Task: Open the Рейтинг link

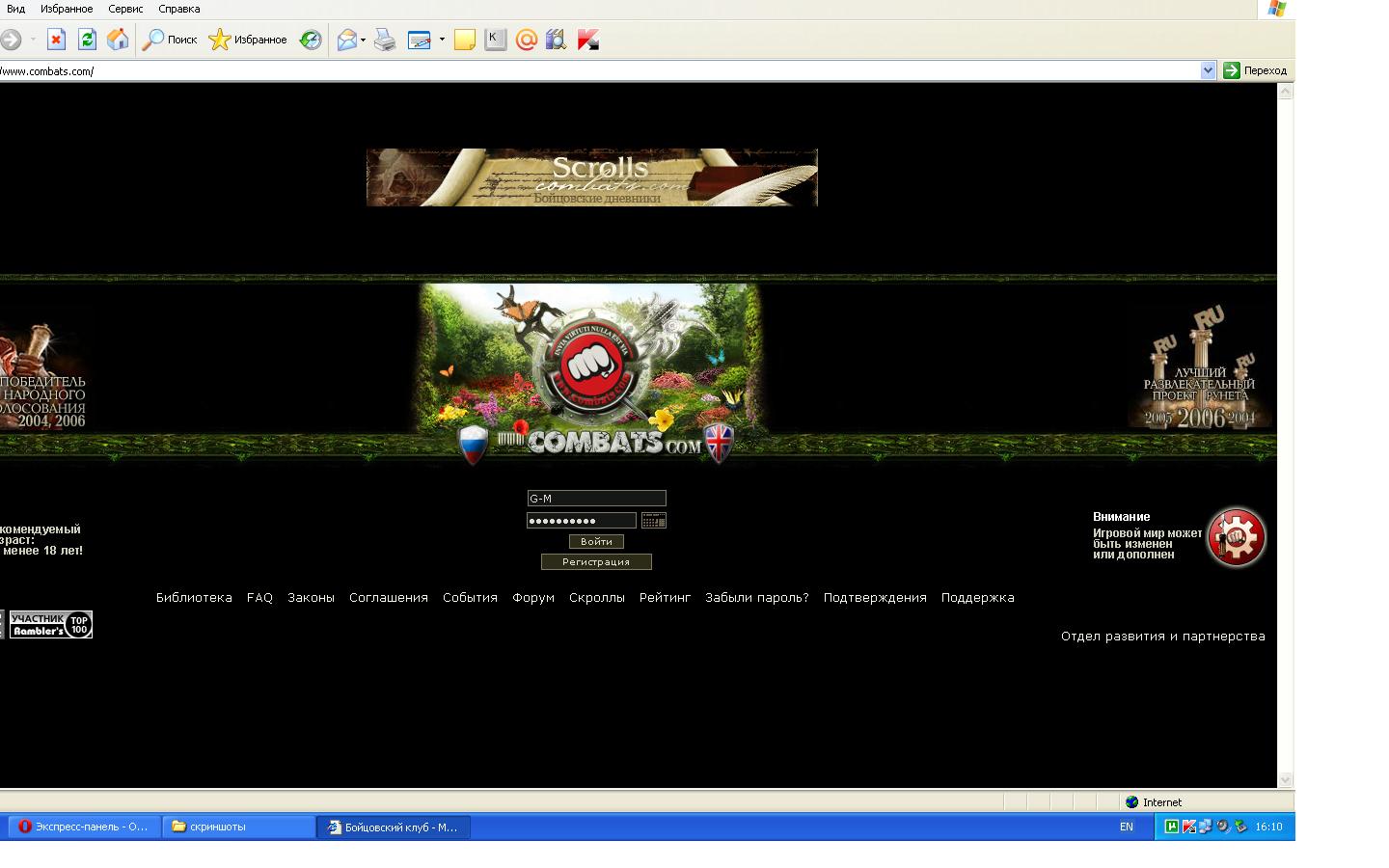Action: pos(665,598)
